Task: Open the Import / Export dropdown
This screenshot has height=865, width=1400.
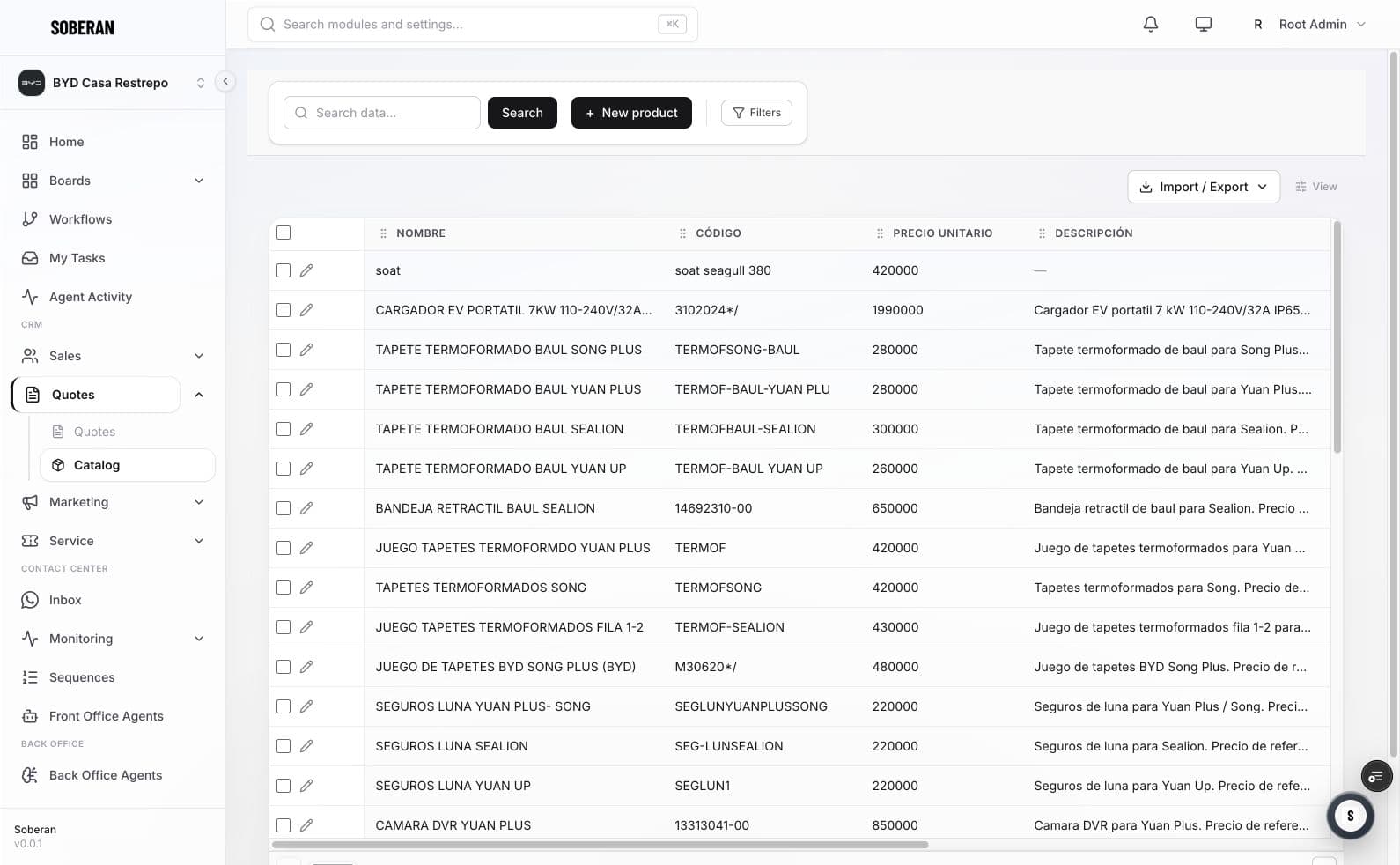Action: click(1204, 187)
